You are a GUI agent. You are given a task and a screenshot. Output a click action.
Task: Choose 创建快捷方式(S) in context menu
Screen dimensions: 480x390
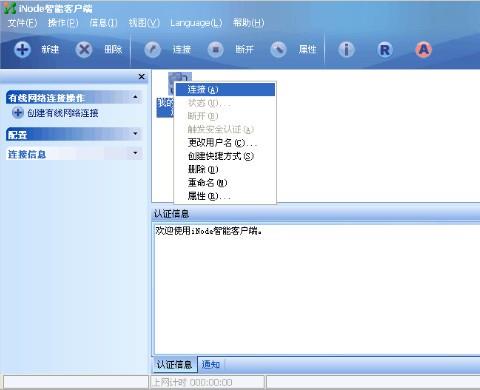pos(225,156)
